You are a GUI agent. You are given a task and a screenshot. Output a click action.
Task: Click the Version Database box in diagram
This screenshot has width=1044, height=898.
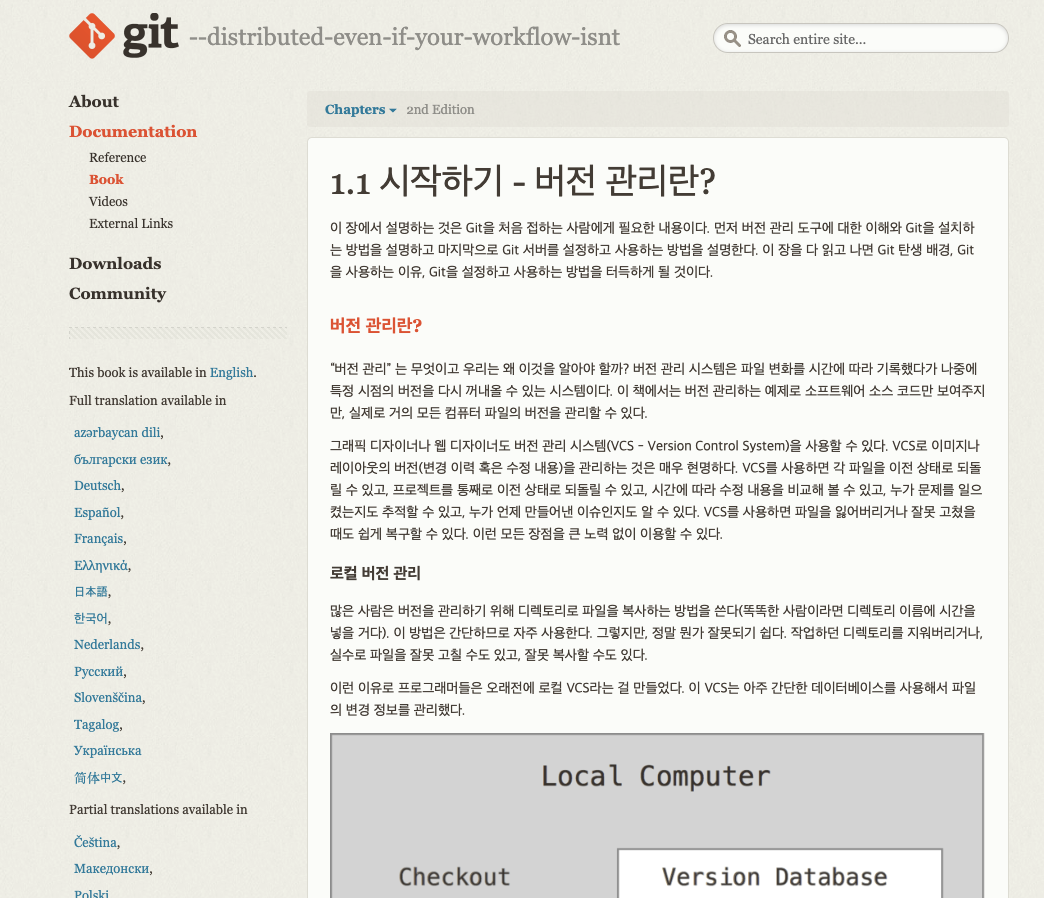point(780,873)
